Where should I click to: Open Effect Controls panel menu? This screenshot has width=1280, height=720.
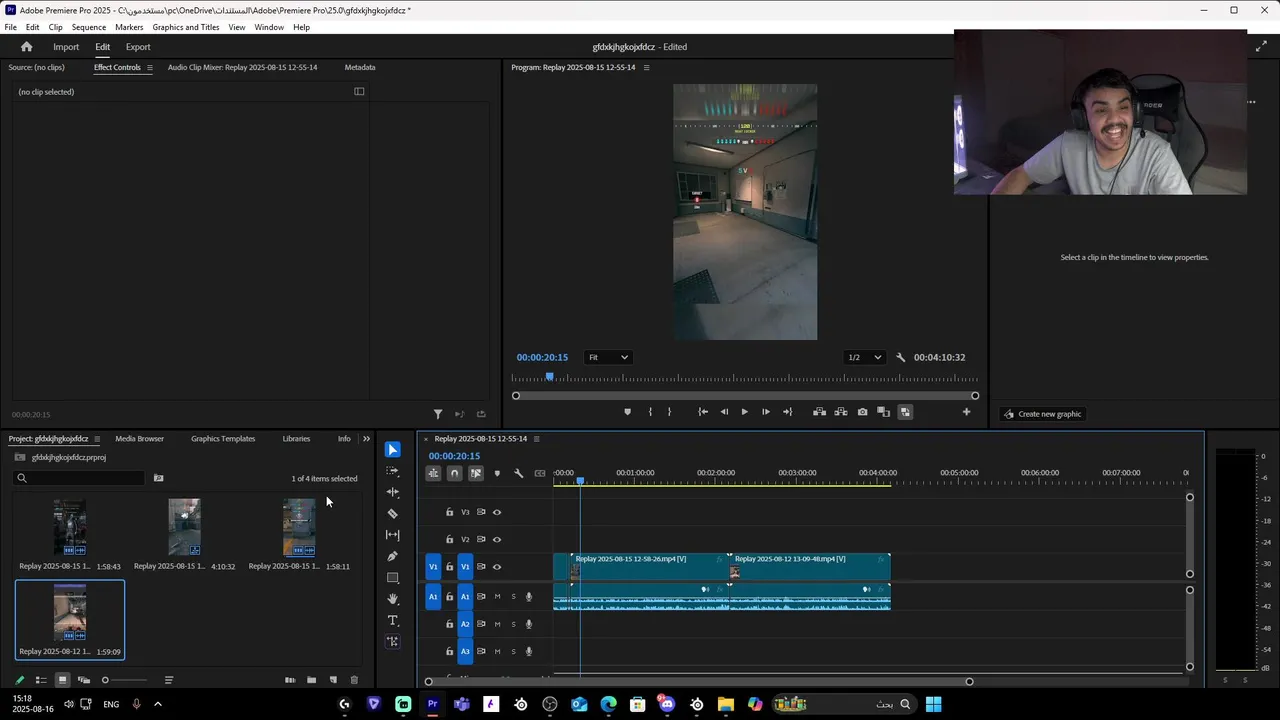(x=150, y=67)
